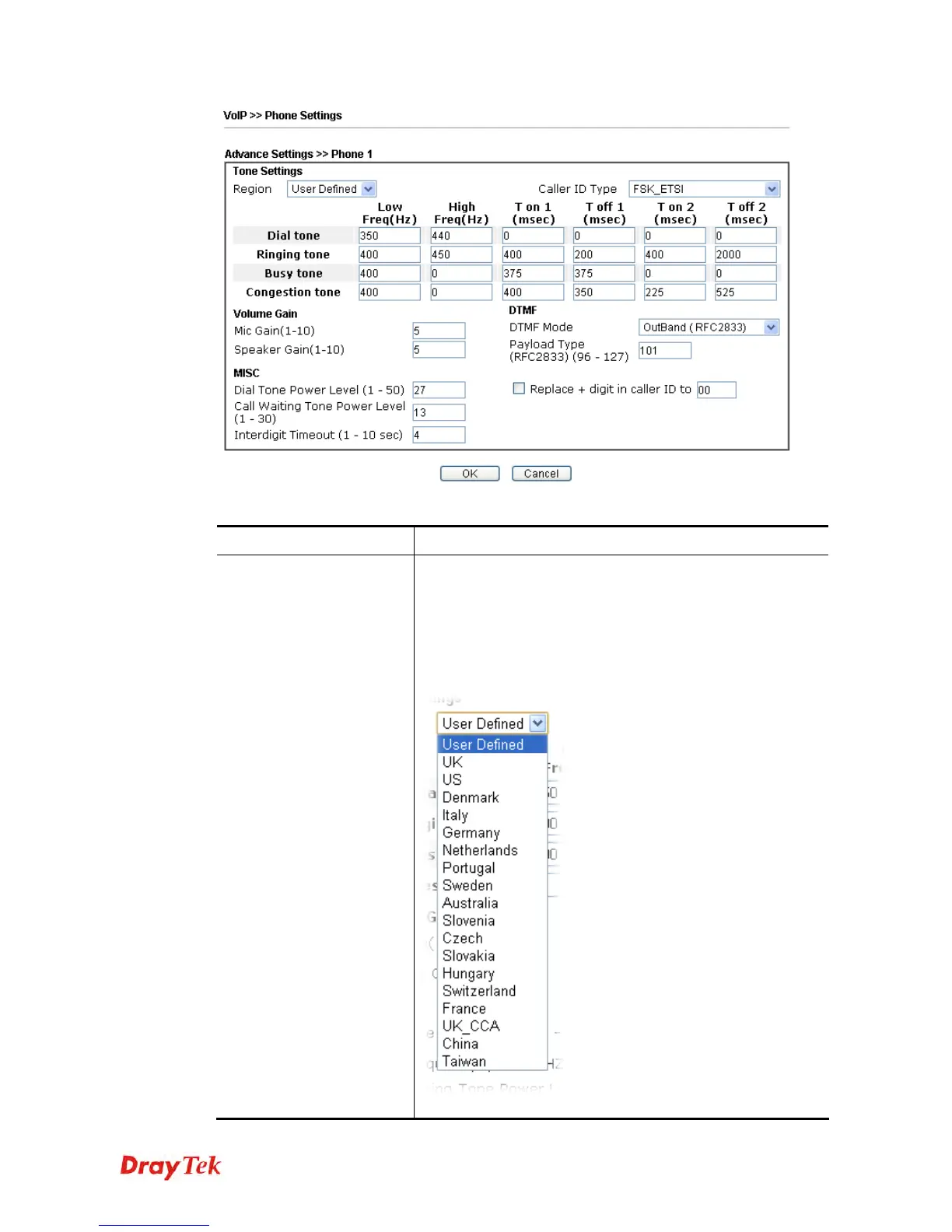Click the Busy tone T off 2 field
The image size is (952, 1232).
point(746,273)
